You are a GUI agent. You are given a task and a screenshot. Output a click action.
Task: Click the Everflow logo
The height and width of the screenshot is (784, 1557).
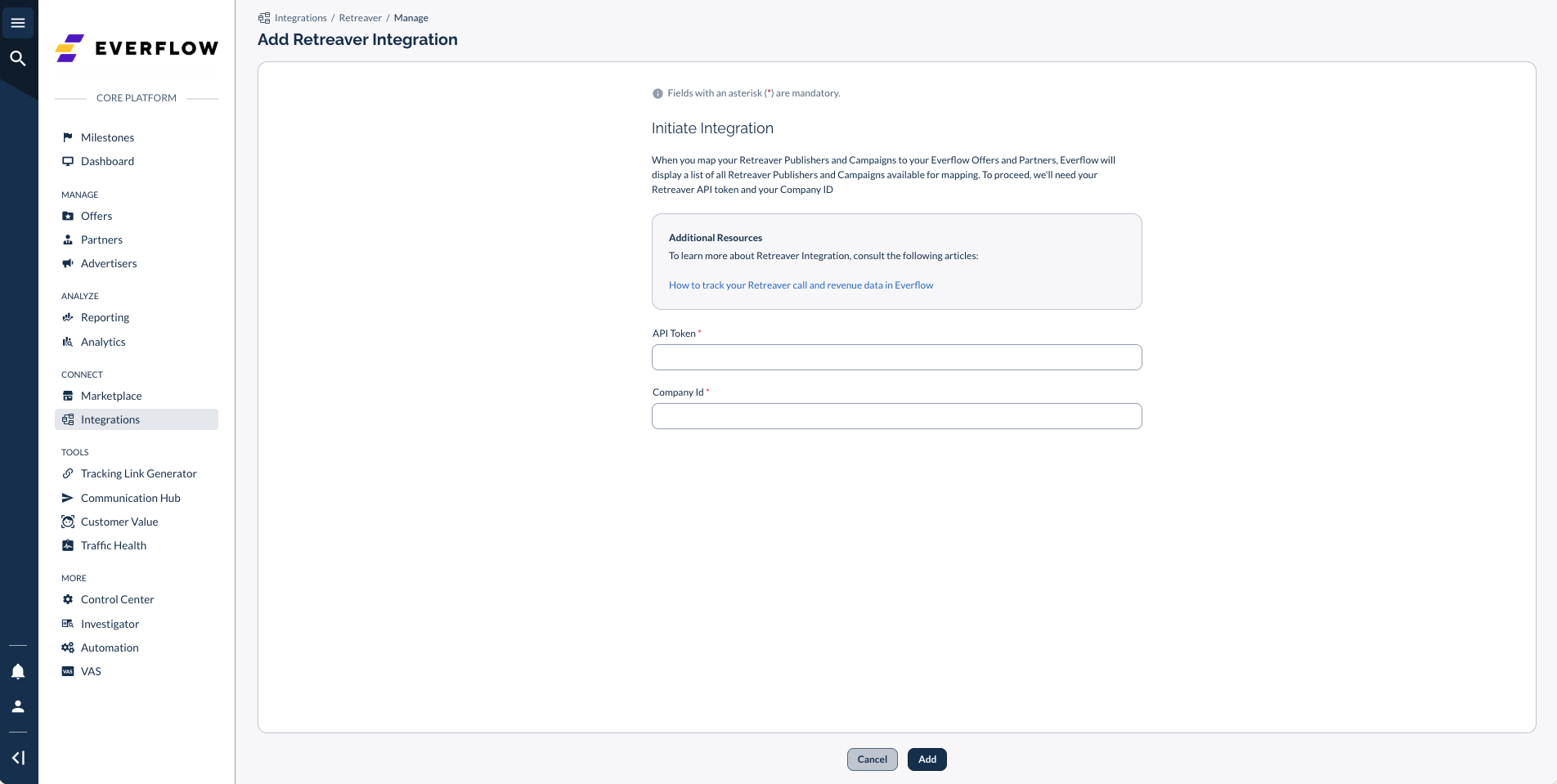(x=137, y=48)
